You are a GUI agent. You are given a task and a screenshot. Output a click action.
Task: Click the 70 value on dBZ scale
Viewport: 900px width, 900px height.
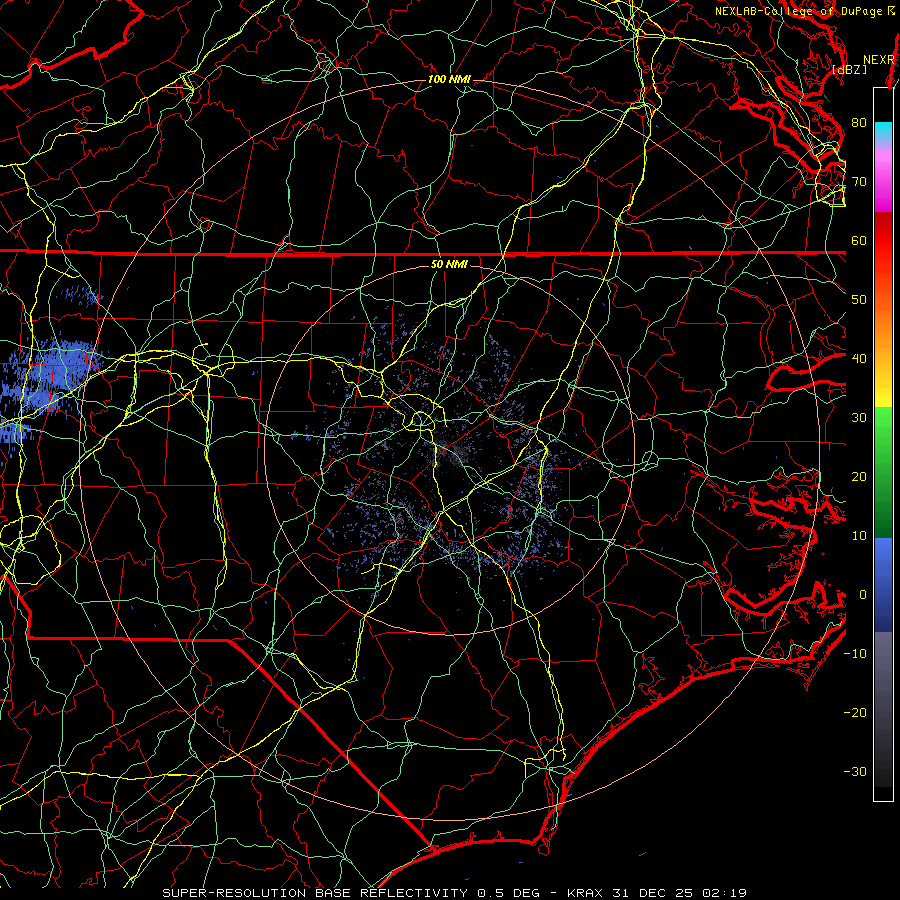pyautogui.click(x=859, y=182)
